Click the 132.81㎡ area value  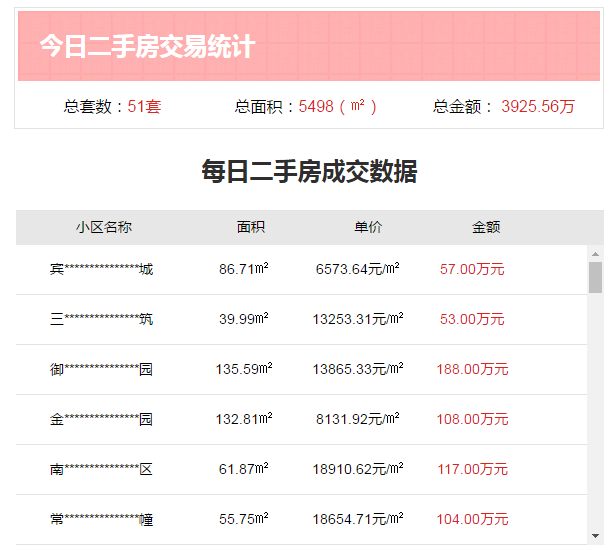click(x=244, y=419)
